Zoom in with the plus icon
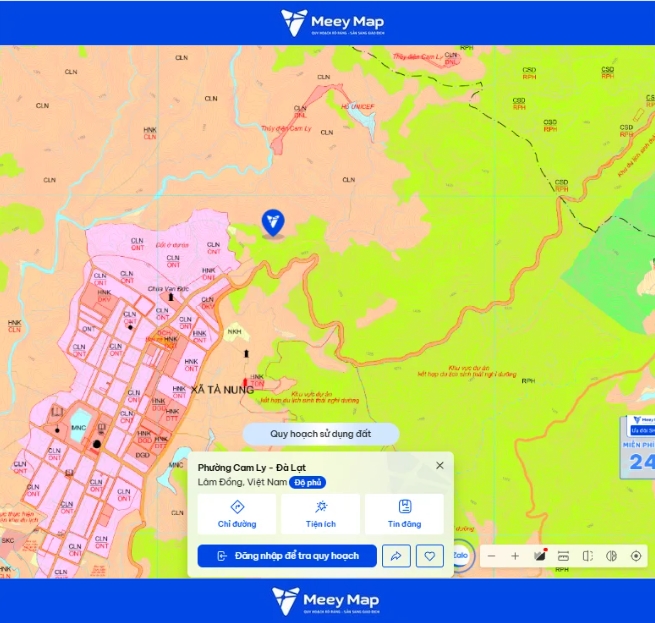 [x=515, y=556]
